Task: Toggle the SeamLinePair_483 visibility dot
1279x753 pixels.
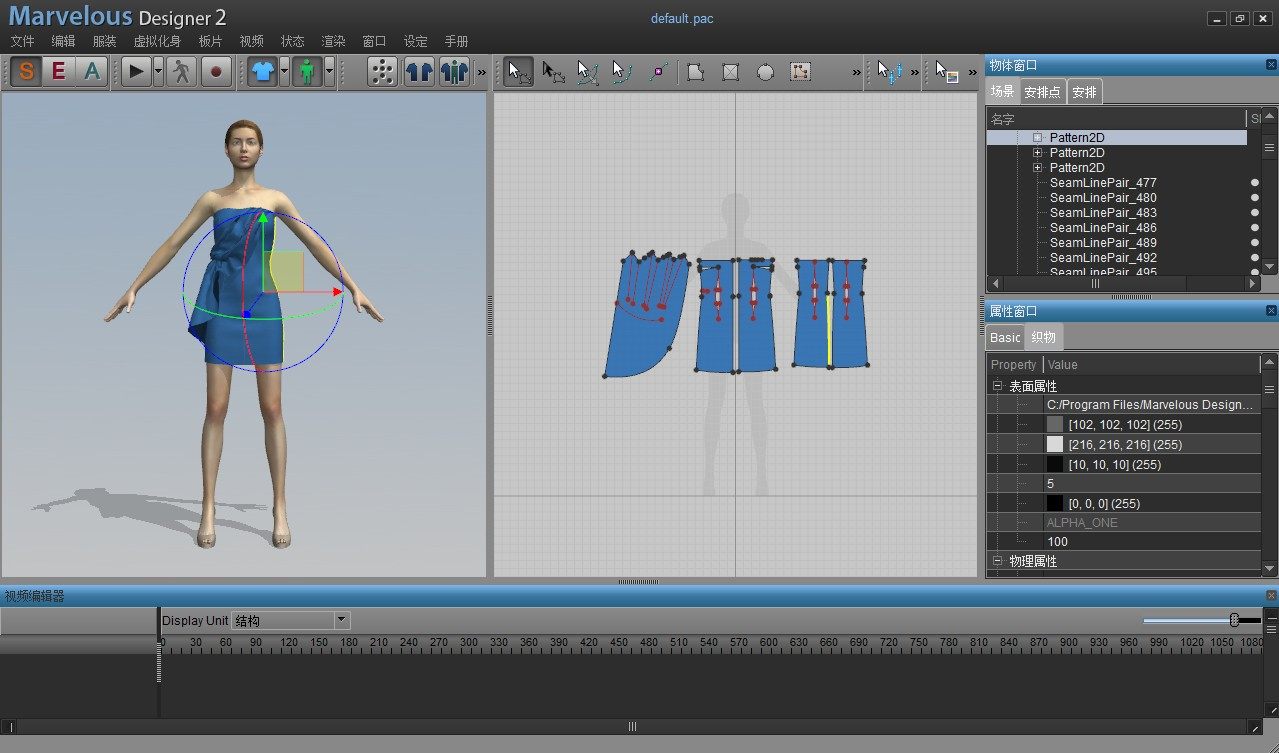Action: 1255,213
